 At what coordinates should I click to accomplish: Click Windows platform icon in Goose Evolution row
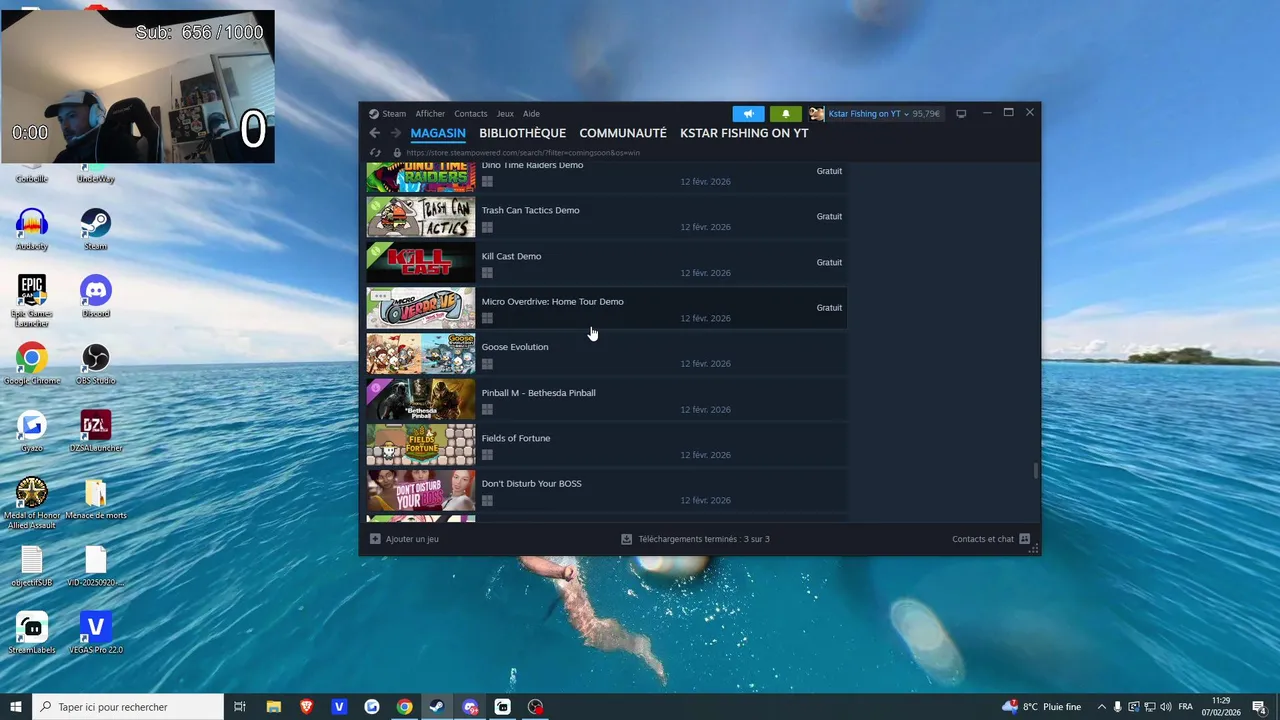pyautogui.click(x=487, y=364)
